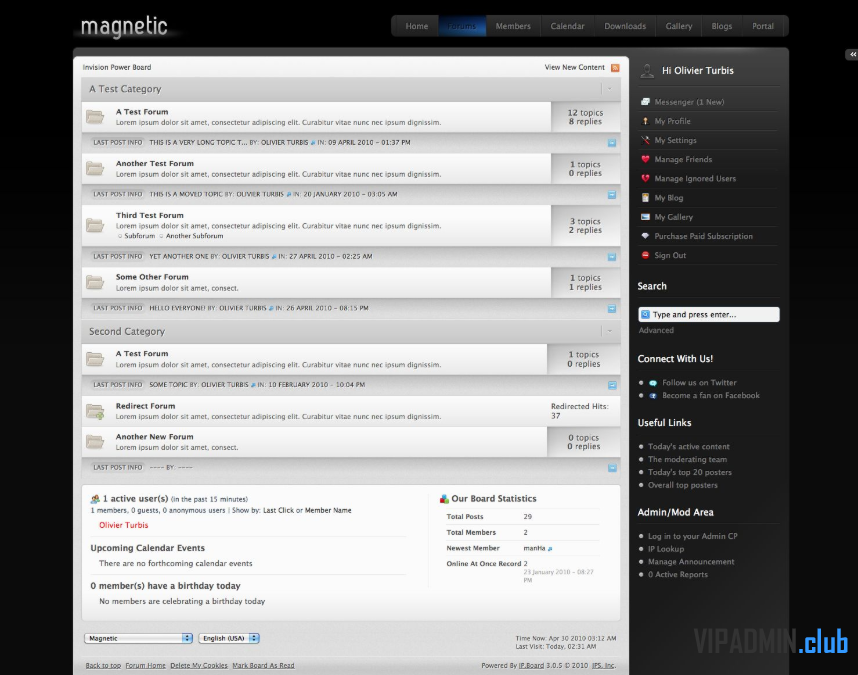Click the folder icon of Another Test Forum

(95, 168)
